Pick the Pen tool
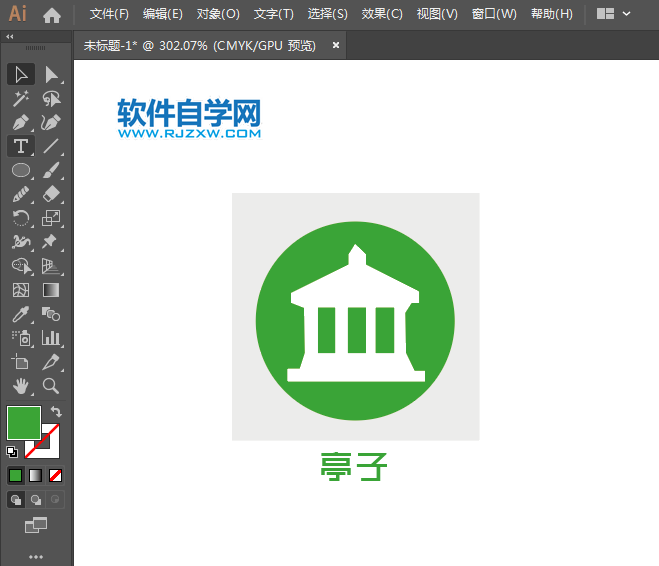Screen dimensions: 659x566 tap(20, 122)
